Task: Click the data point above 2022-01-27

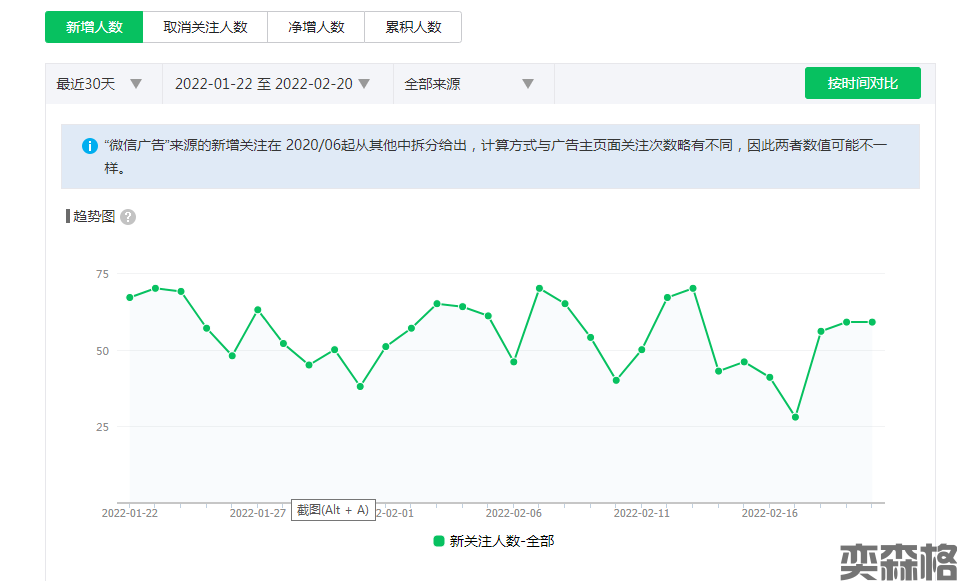Action: 258,310
